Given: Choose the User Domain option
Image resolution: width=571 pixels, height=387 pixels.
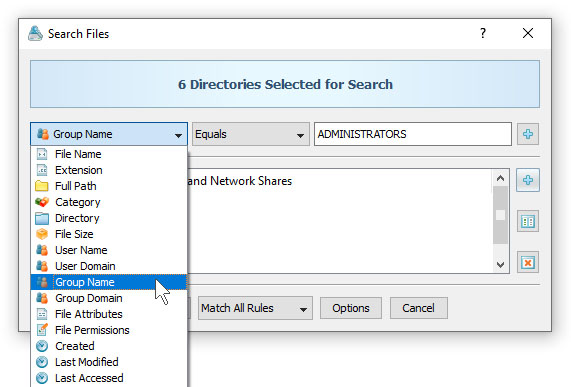Looking at the screenshot, I should [109, 266].
